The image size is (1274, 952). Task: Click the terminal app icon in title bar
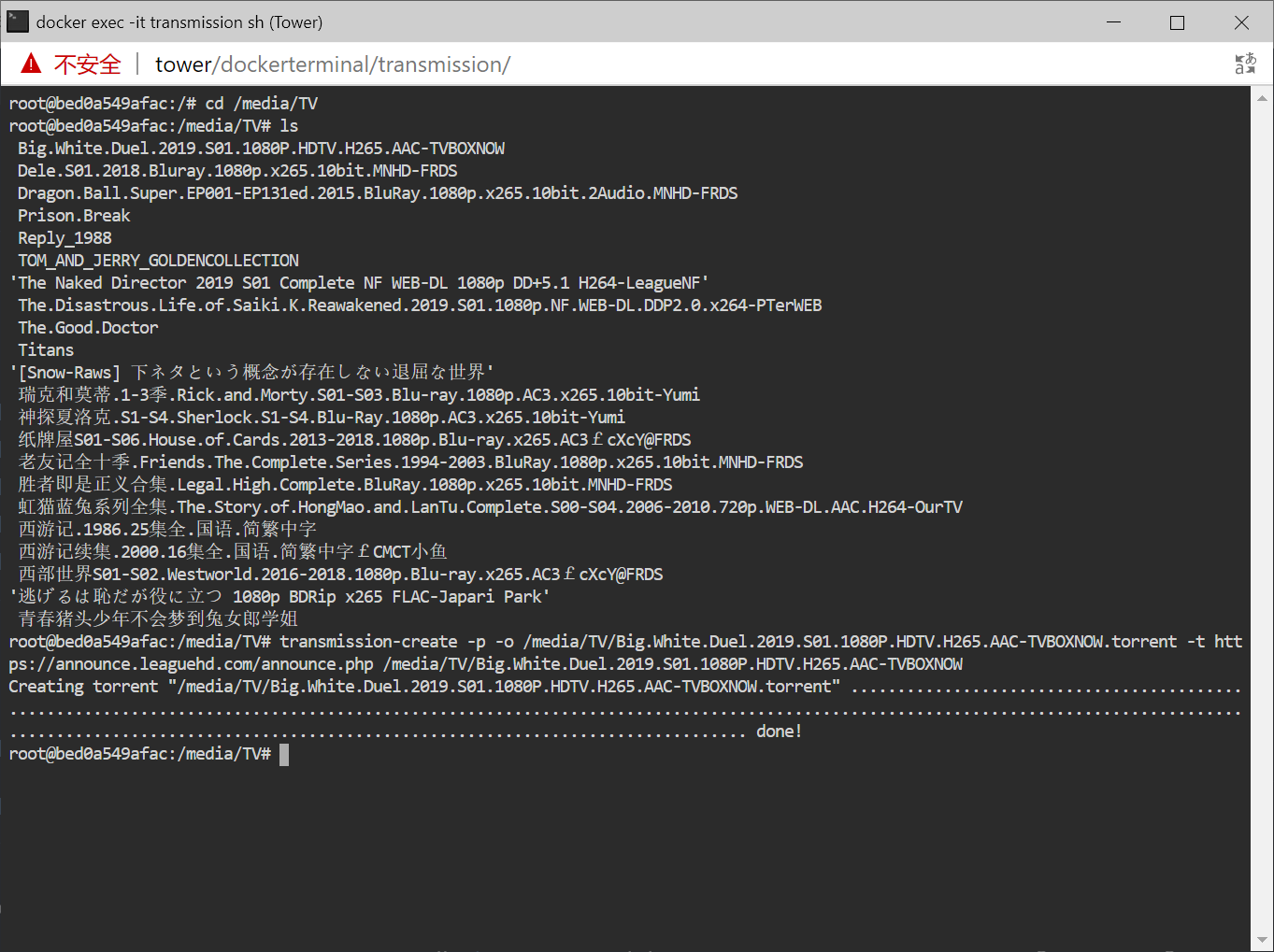pos(18,21)
